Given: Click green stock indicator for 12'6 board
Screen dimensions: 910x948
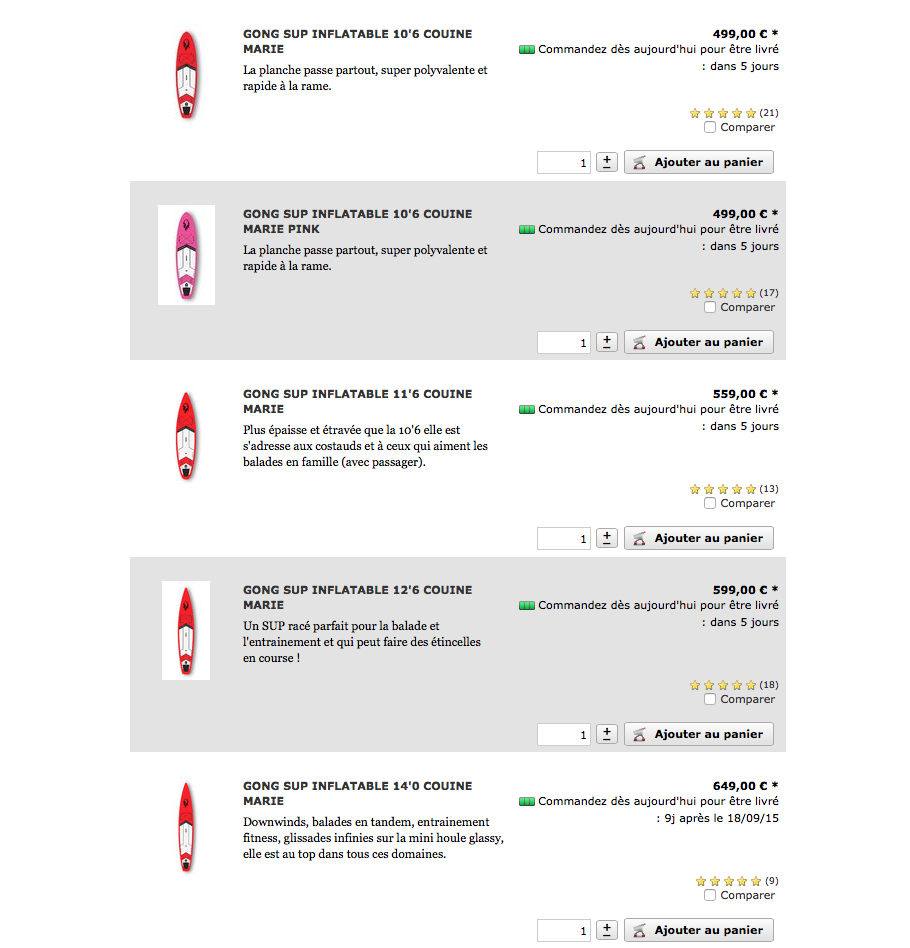Looking at the screenshot, I should pyautogui.click(x=527, y=606).
